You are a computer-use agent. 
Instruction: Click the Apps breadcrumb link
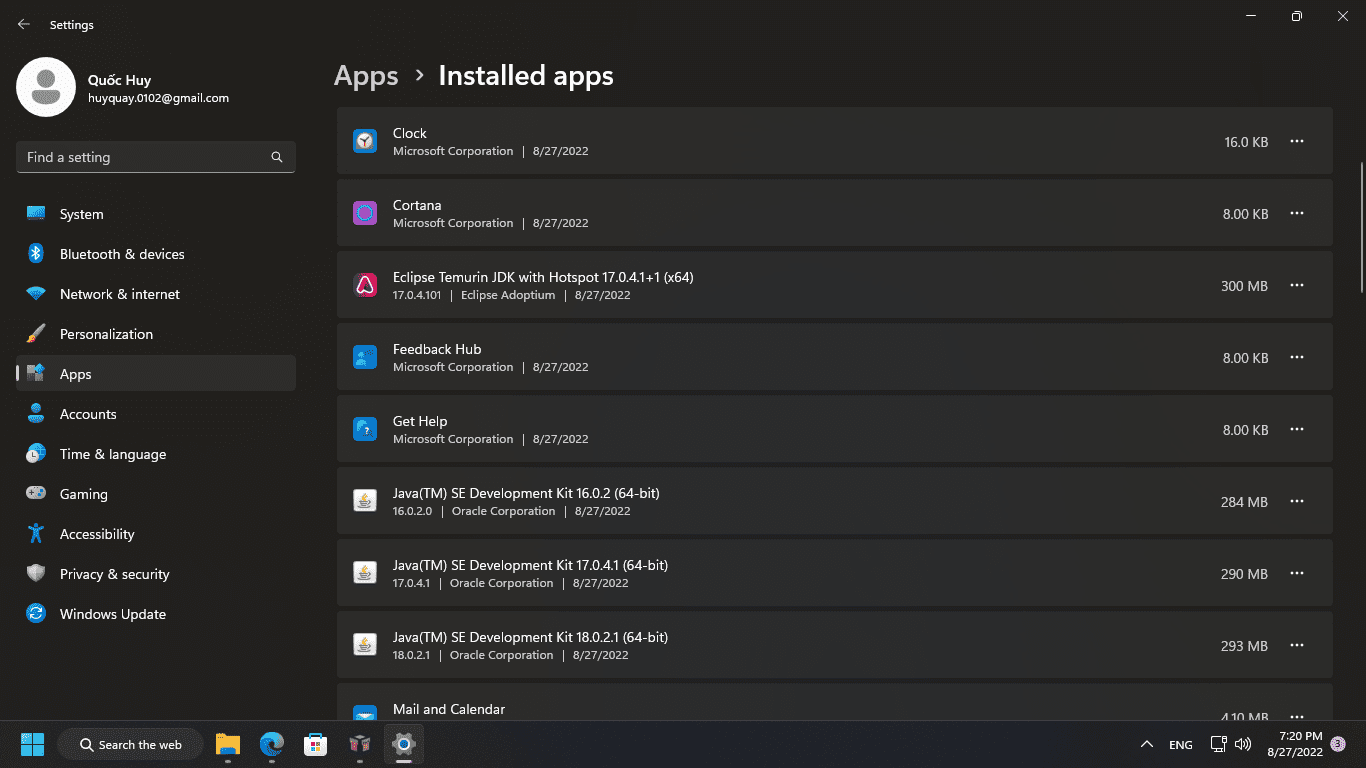tap(366, 76)
